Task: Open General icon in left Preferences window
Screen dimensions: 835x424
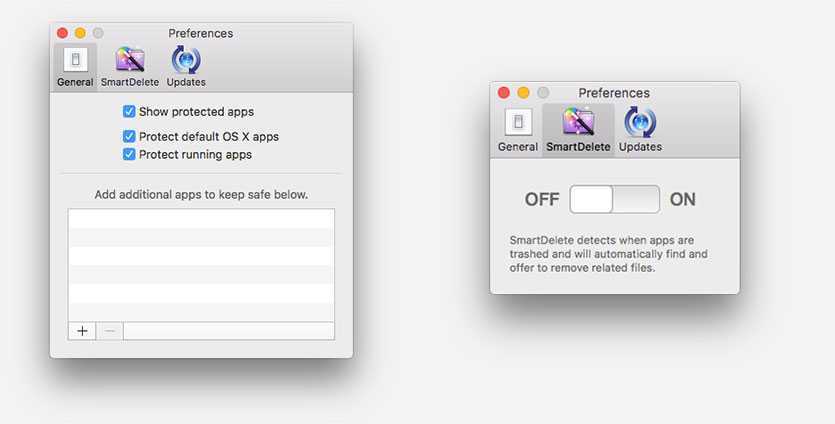Action: click(x=75, y=61)
